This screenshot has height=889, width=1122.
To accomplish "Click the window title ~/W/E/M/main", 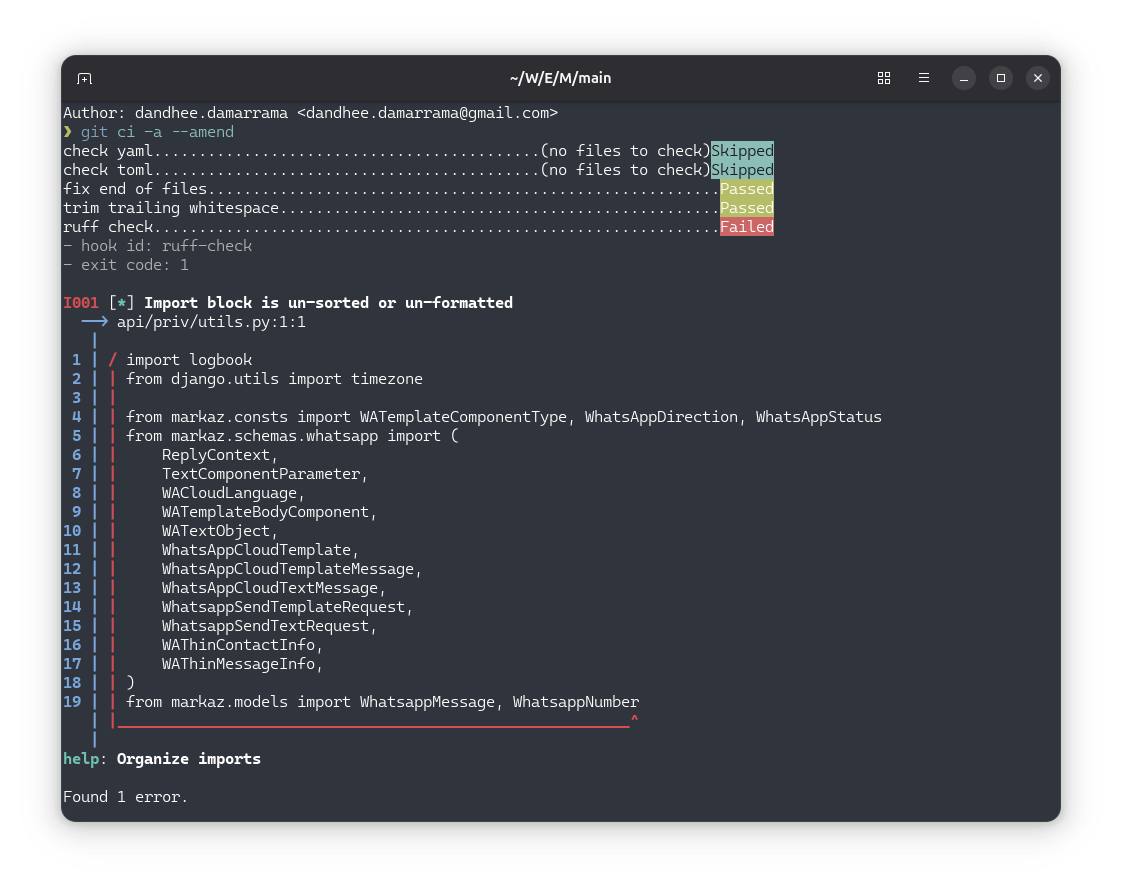I will [560, 78].
